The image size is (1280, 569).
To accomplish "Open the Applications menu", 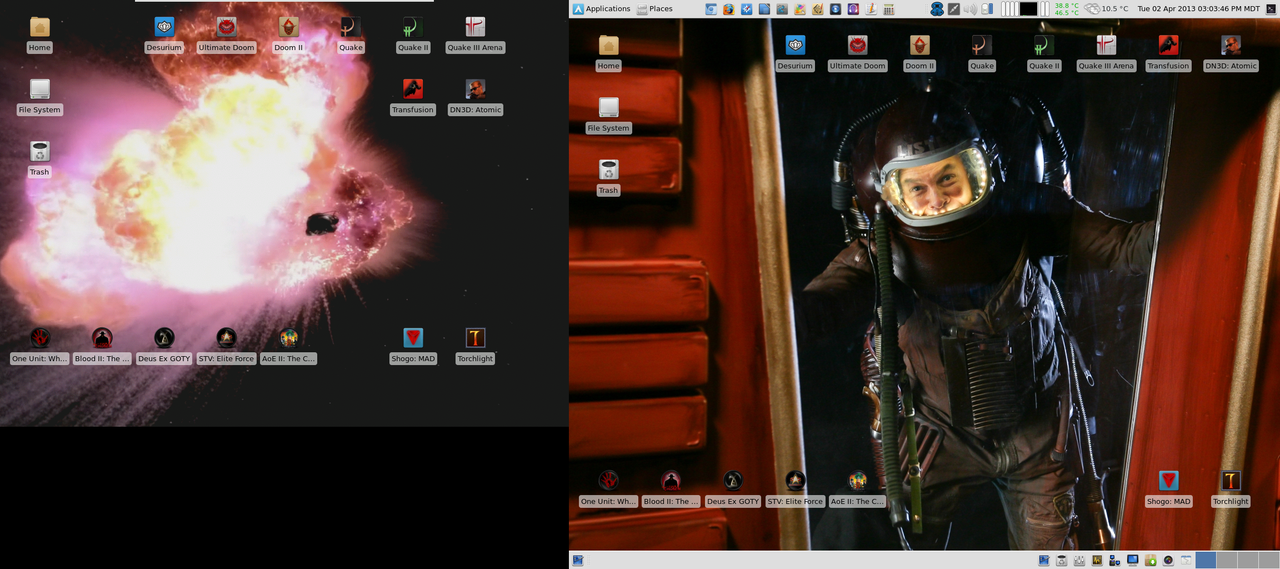I will coord(601,9).
